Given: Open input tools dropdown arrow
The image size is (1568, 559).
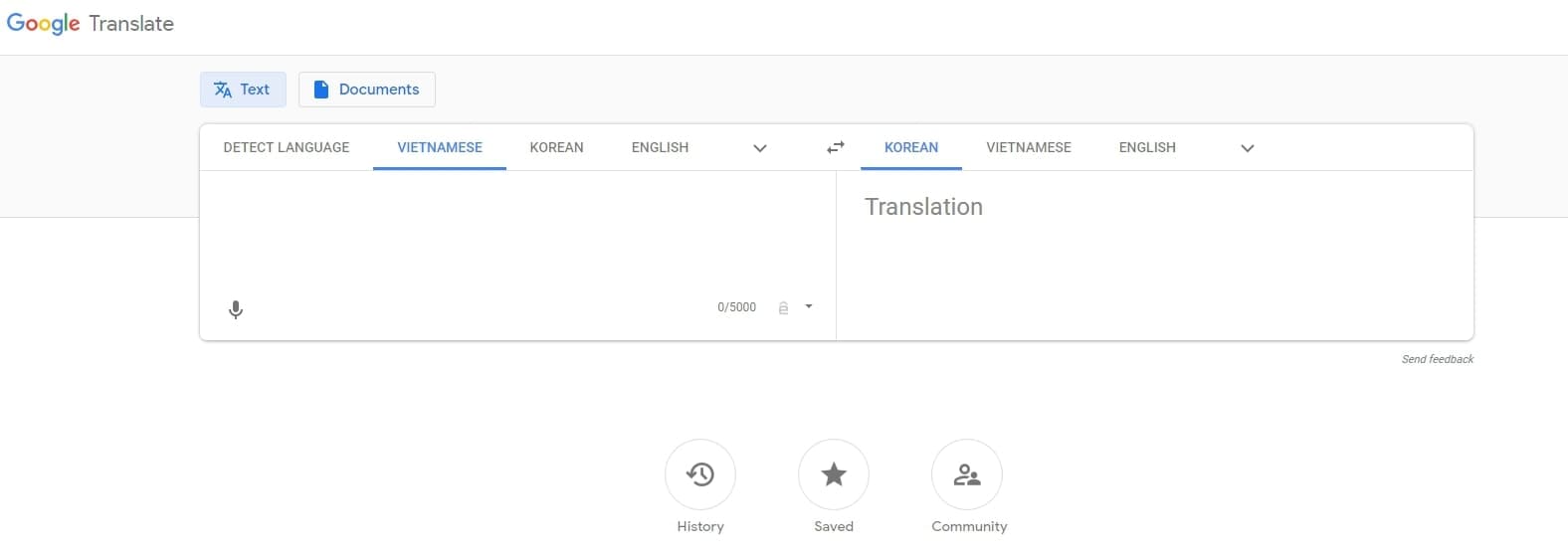Looking at the screenshot, I should tap(809, 306).
